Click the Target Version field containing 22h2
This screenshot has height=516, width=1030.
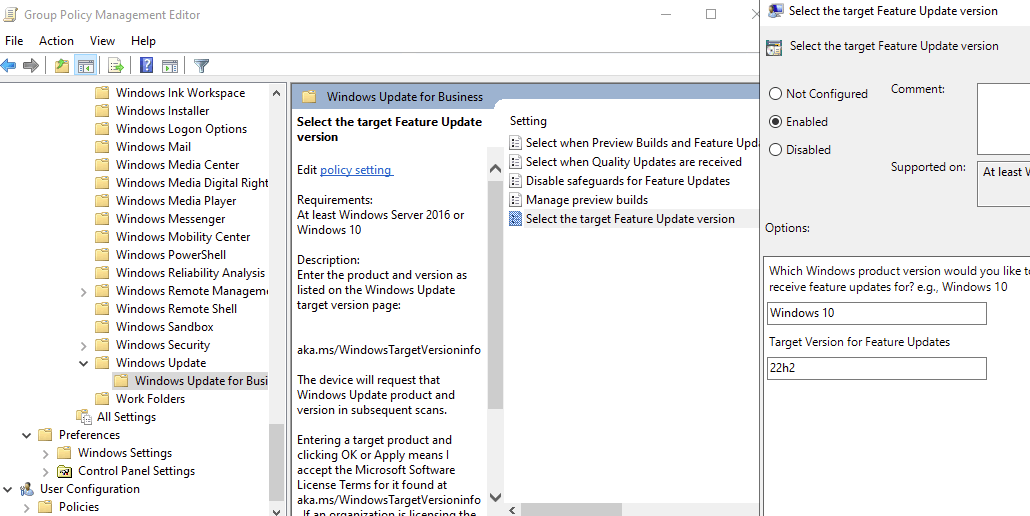[x=876, y=368]
